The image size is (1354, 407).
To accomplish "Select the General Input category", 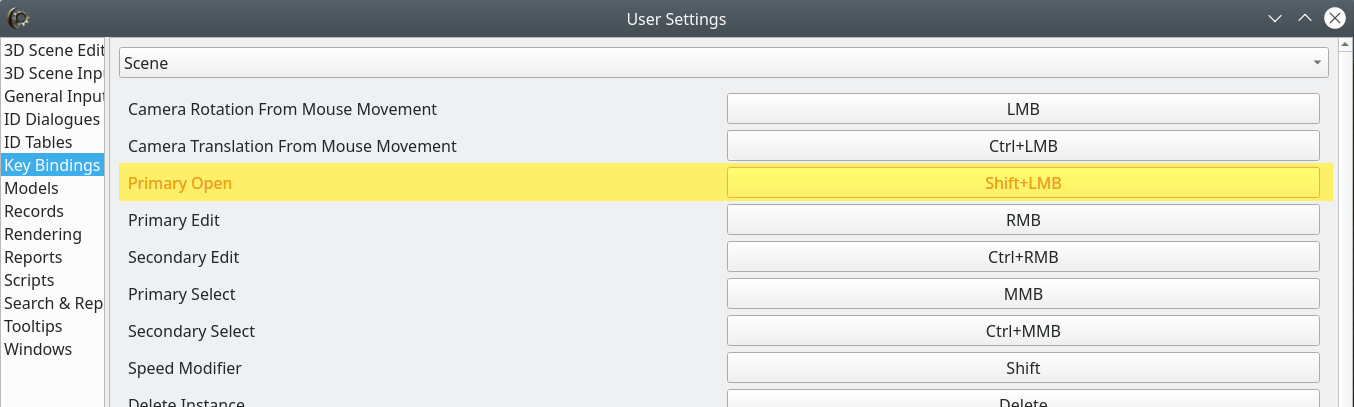I will click(53, 96).
